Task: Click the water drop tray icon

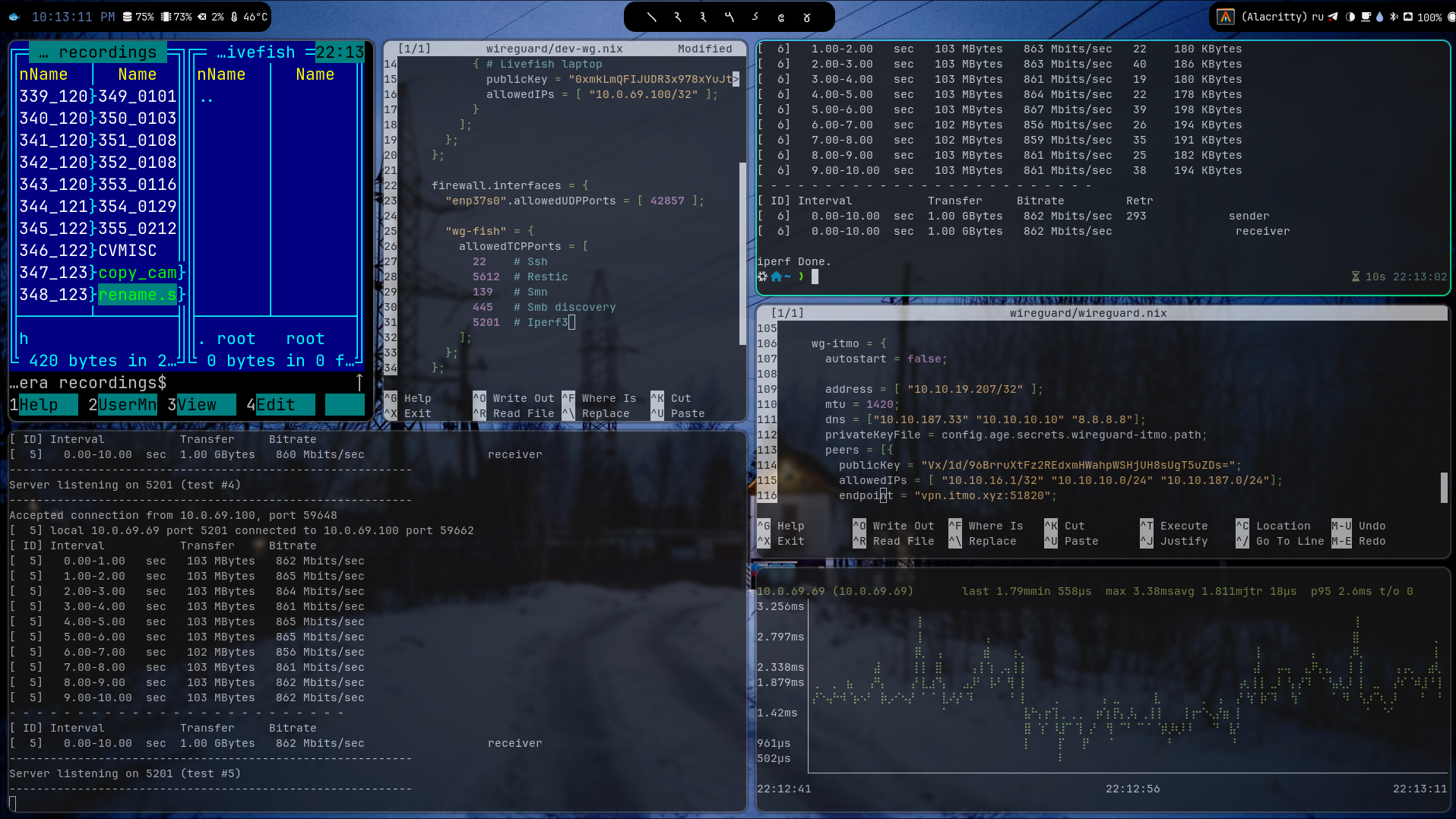Action: tap(1380, 17)
